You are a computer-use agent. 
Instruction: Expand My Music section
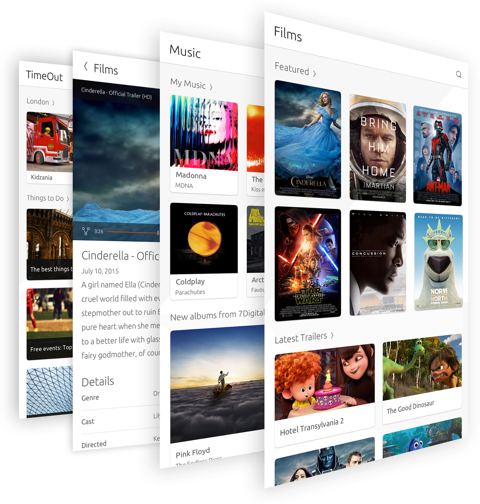(x=191, y=84)
